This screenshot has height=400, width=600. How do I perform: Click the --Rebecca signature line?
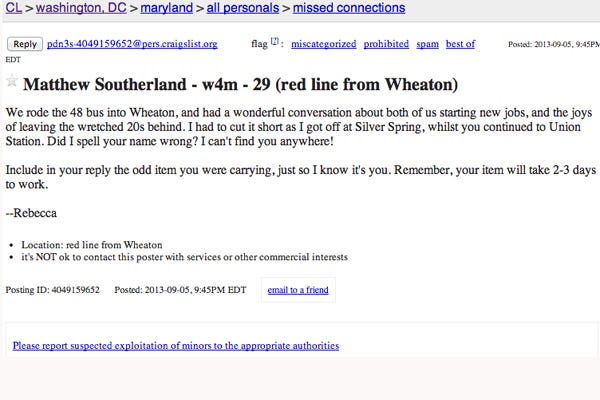coord(33,211)
